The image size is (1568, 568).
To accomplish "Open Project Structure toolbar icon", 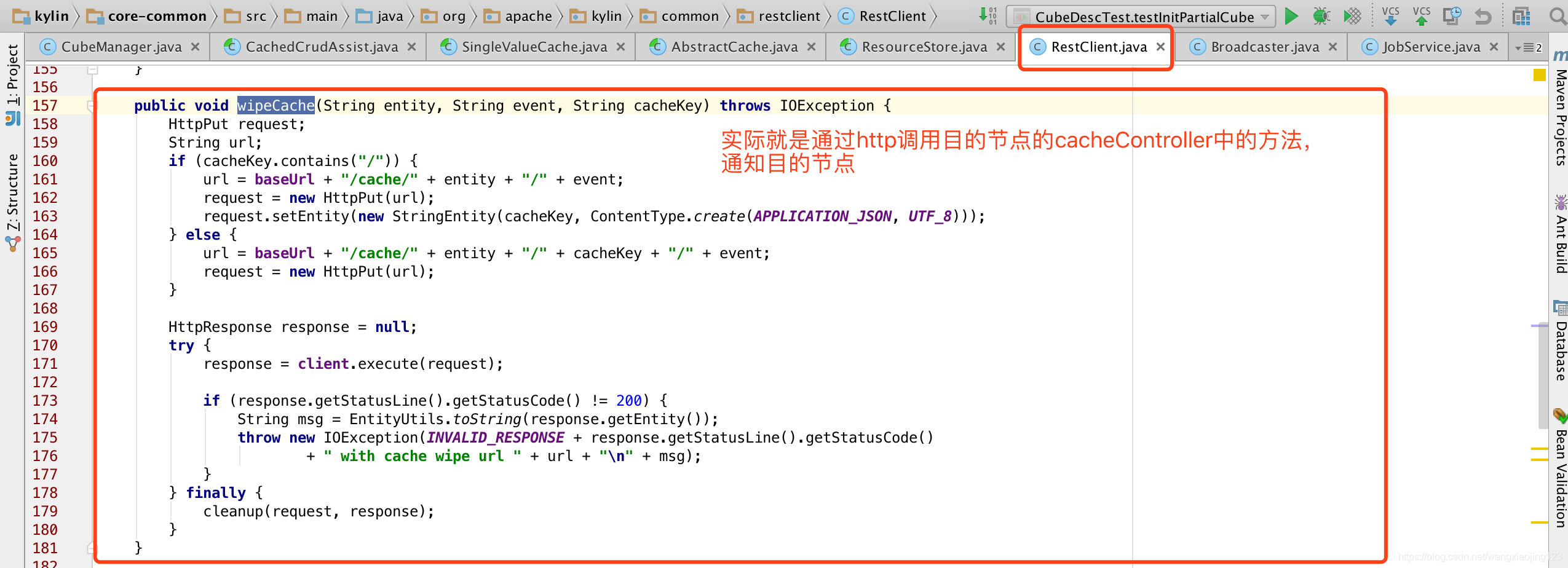I will (1521, 16).
